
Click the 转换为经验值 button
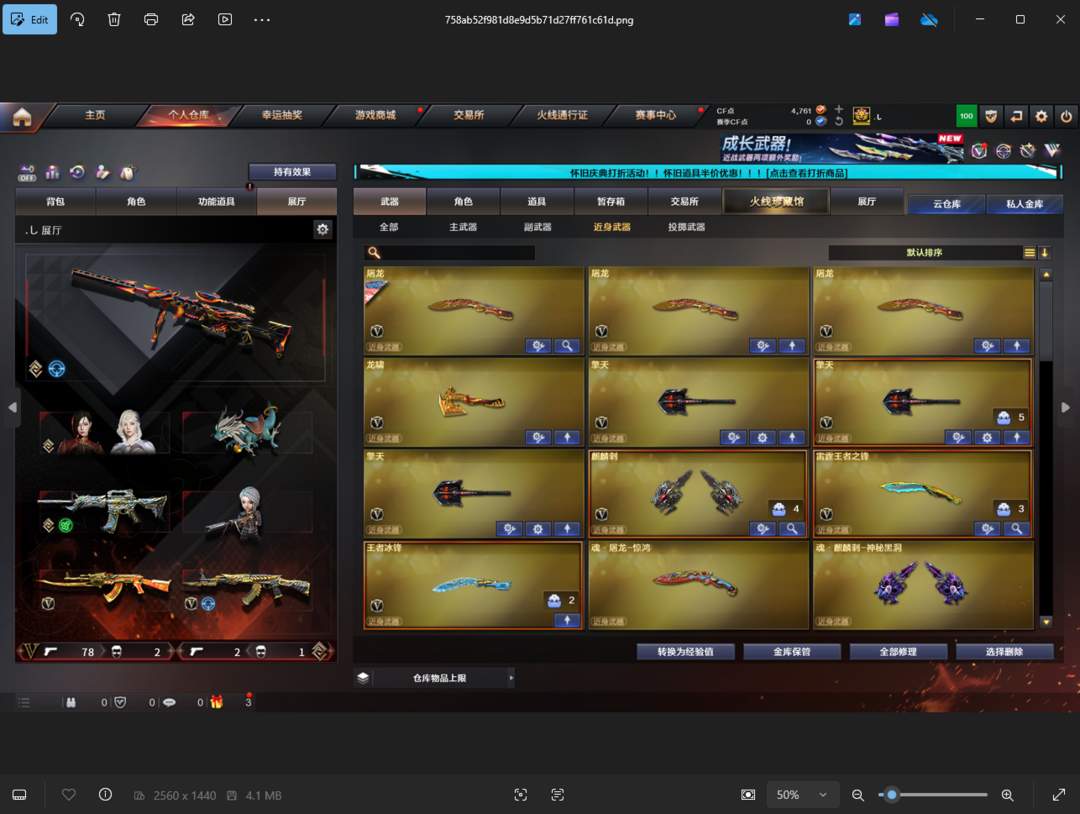point(685,651)
